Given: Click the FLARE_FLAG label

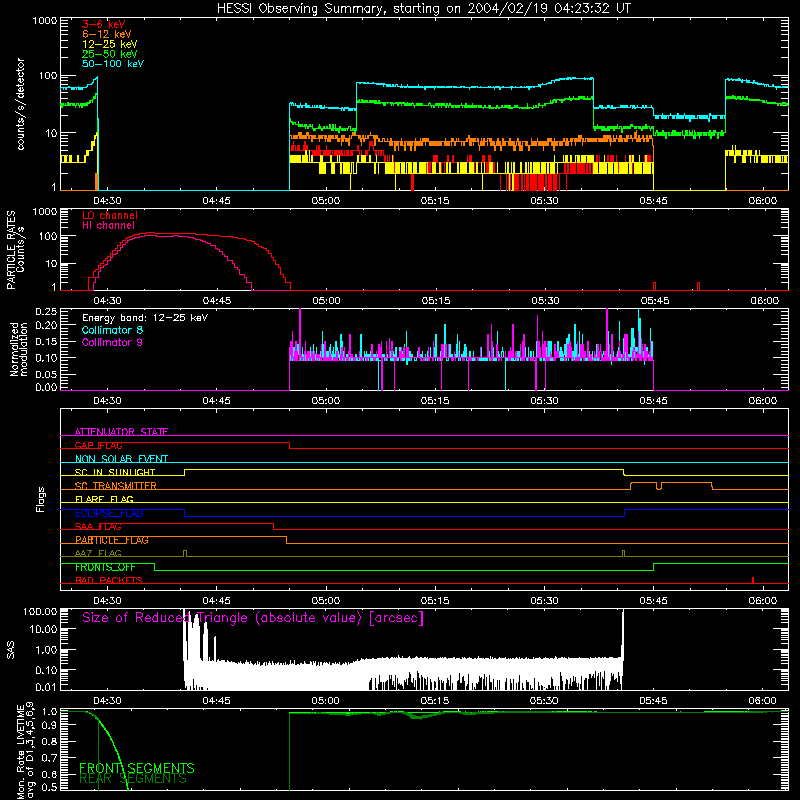Looking at the screenshot, I should [104, 499].
